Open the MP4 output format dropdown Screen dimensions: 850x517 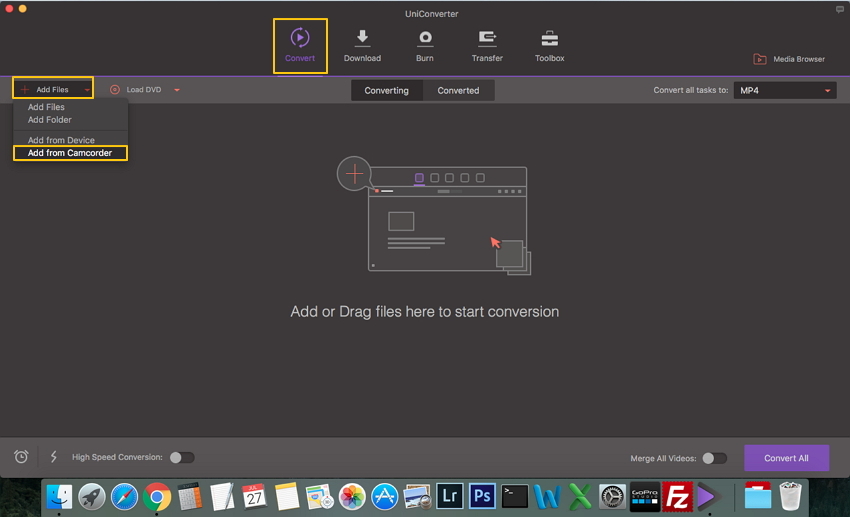click(784, 91)
